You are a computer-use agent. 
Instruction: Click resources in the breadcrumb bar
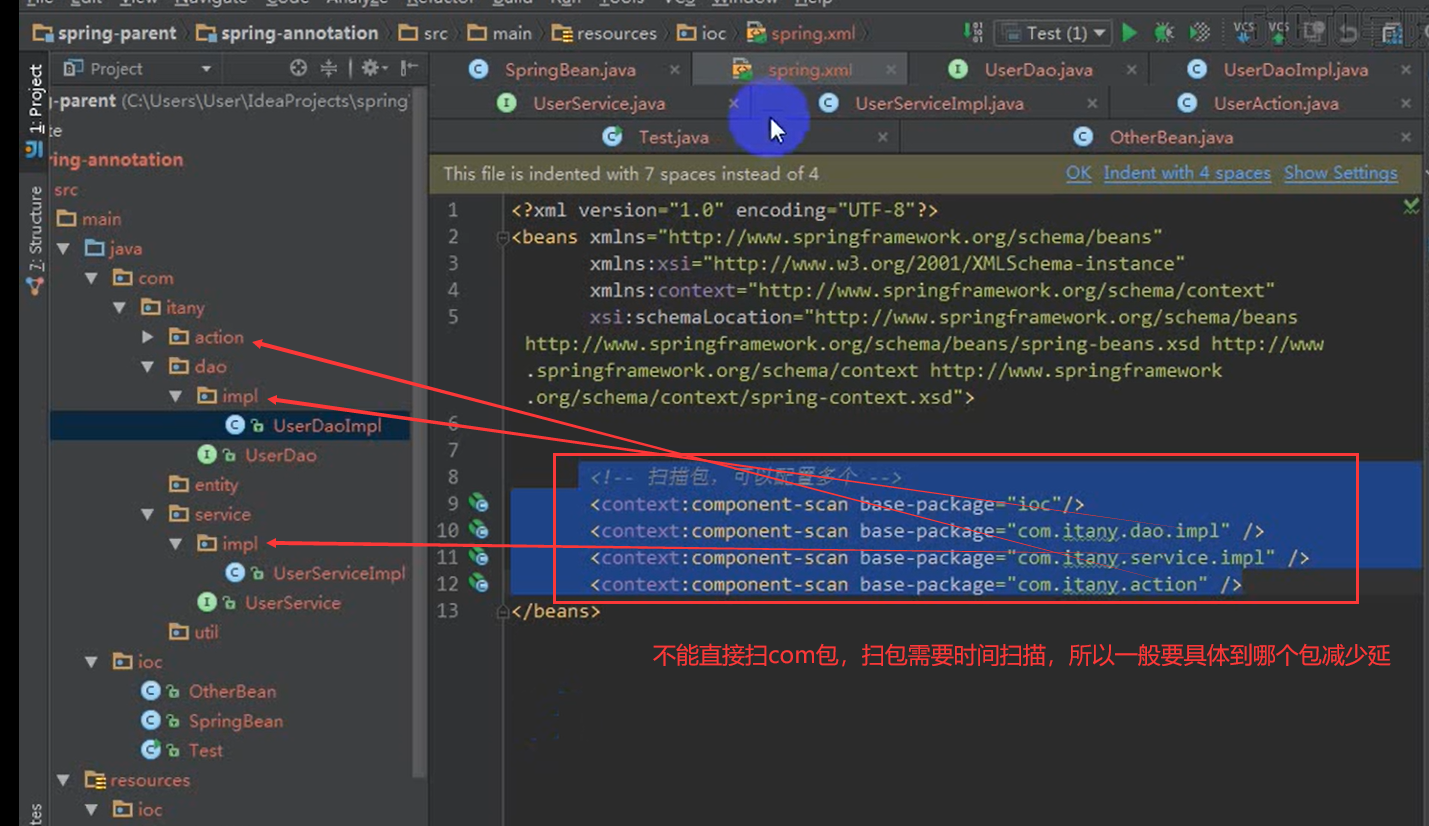604,33
